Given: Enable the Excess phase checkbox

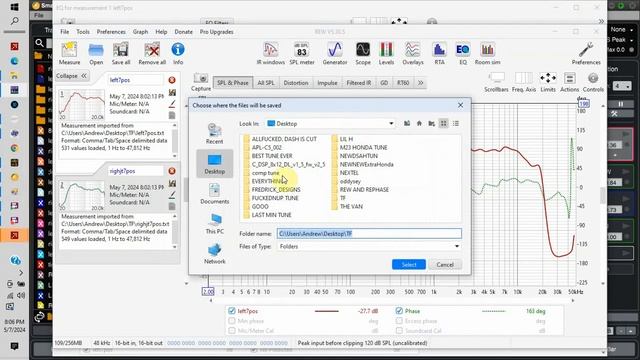Looking at the screenshot, I should (x=399, y=321).
